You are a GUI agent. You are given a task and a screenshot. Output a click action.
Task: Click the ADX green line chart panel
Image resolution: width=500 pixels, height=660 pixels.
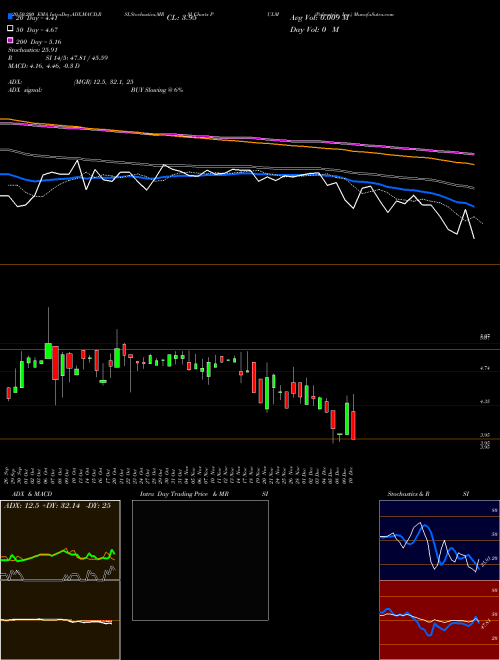[60, 540]
